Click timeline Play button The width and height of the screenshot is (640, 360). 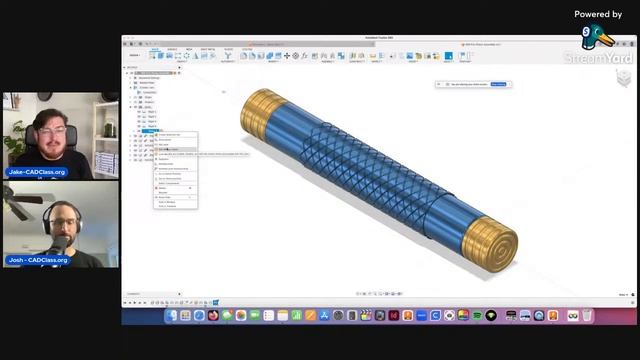(135, 303)
